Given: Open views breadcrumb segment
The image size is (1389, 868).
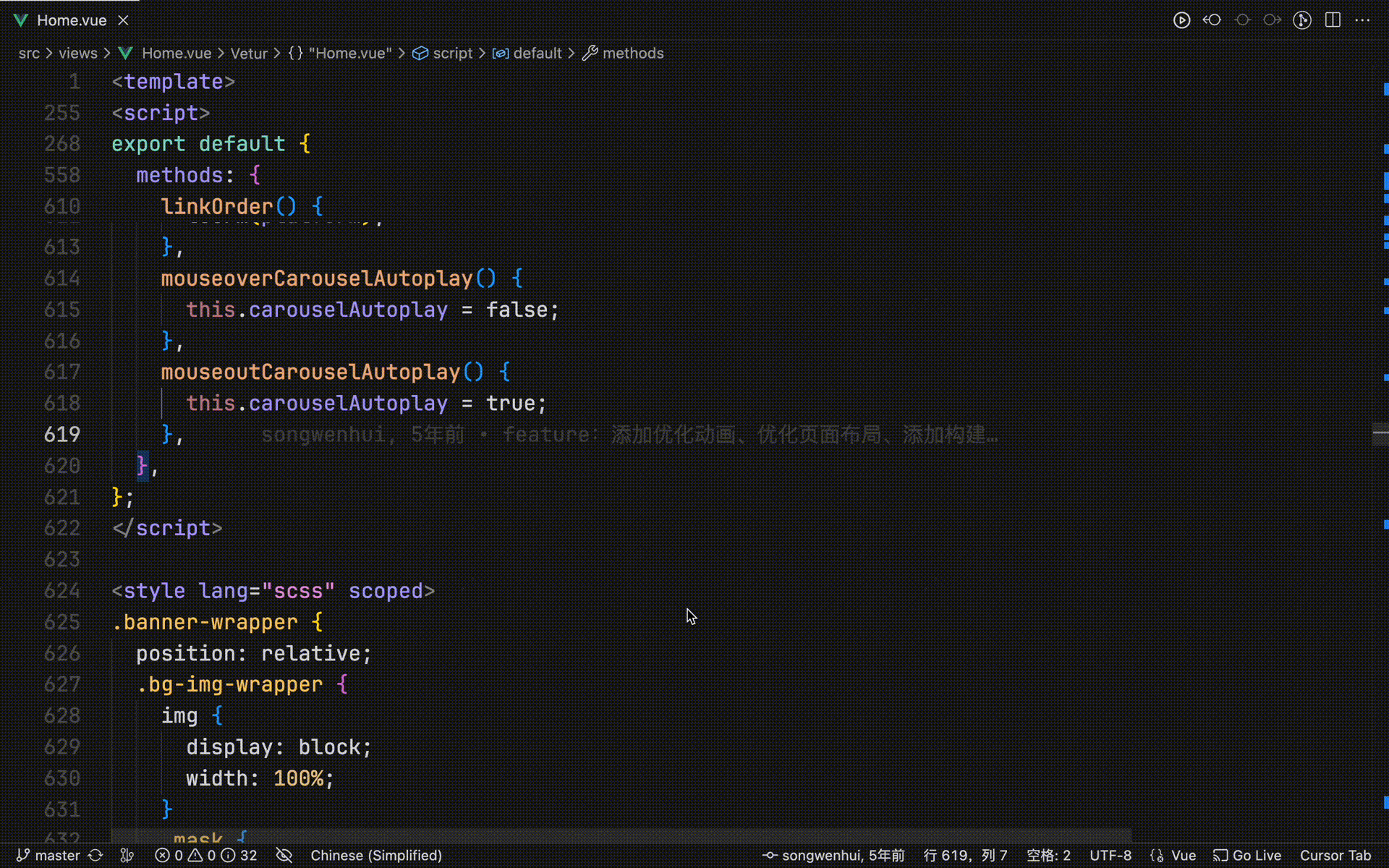Looking at the screenshot, I should [78, 54].
